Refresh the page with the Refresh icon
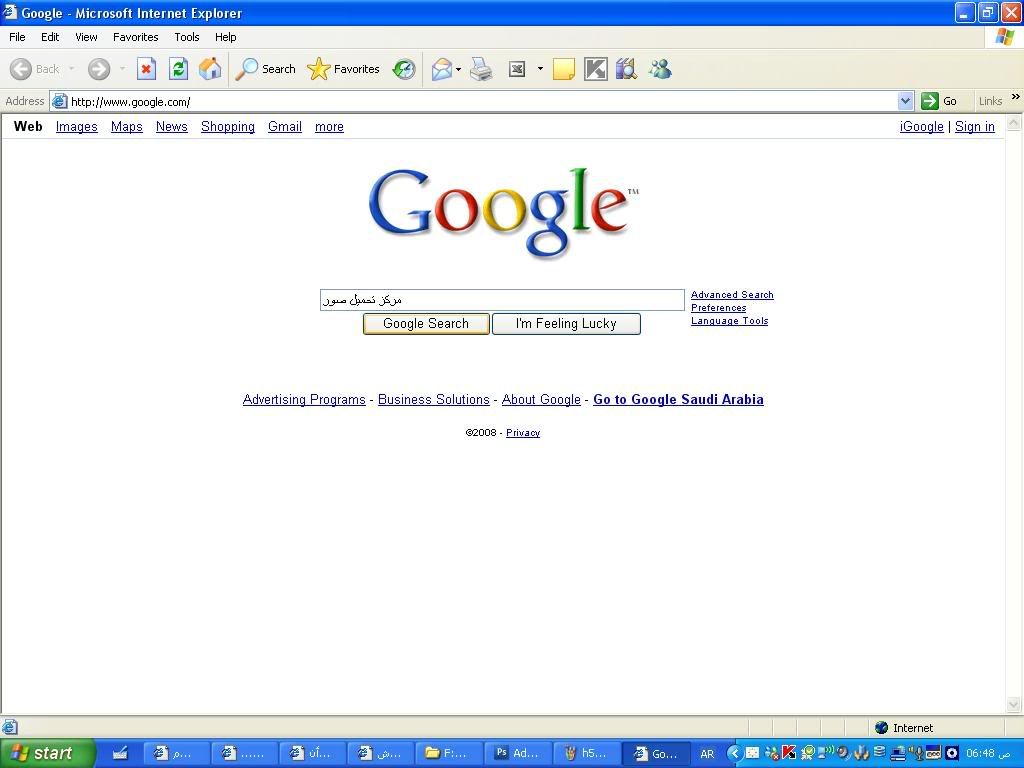Screen dimensions: 1024x768 (178, 69)
